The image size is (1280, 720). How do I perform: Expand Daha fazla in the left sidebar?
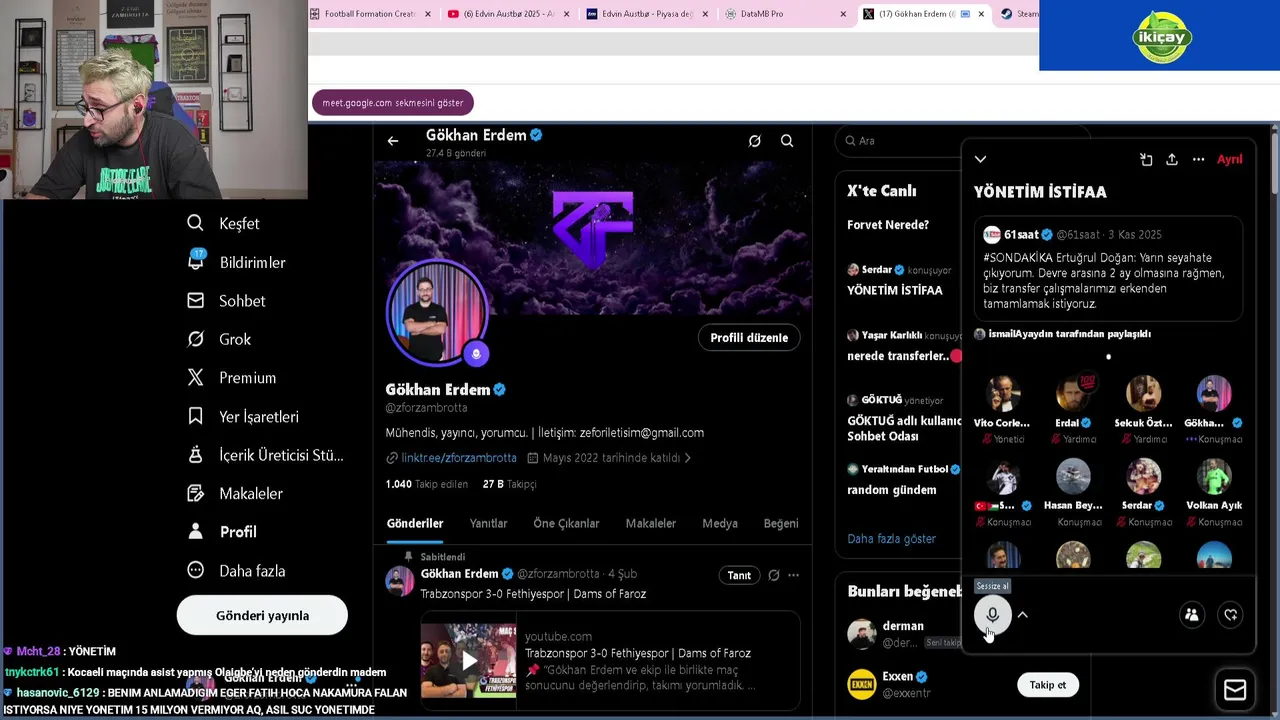[x=236, y=571]
